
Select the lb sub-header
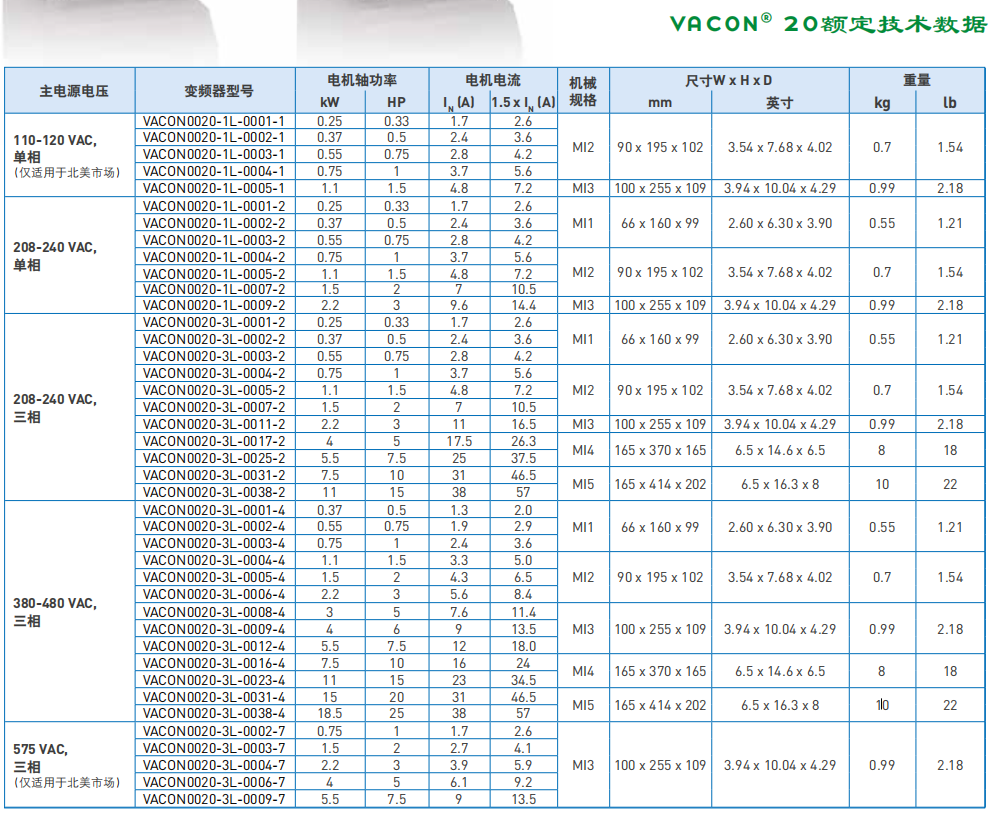950,102
